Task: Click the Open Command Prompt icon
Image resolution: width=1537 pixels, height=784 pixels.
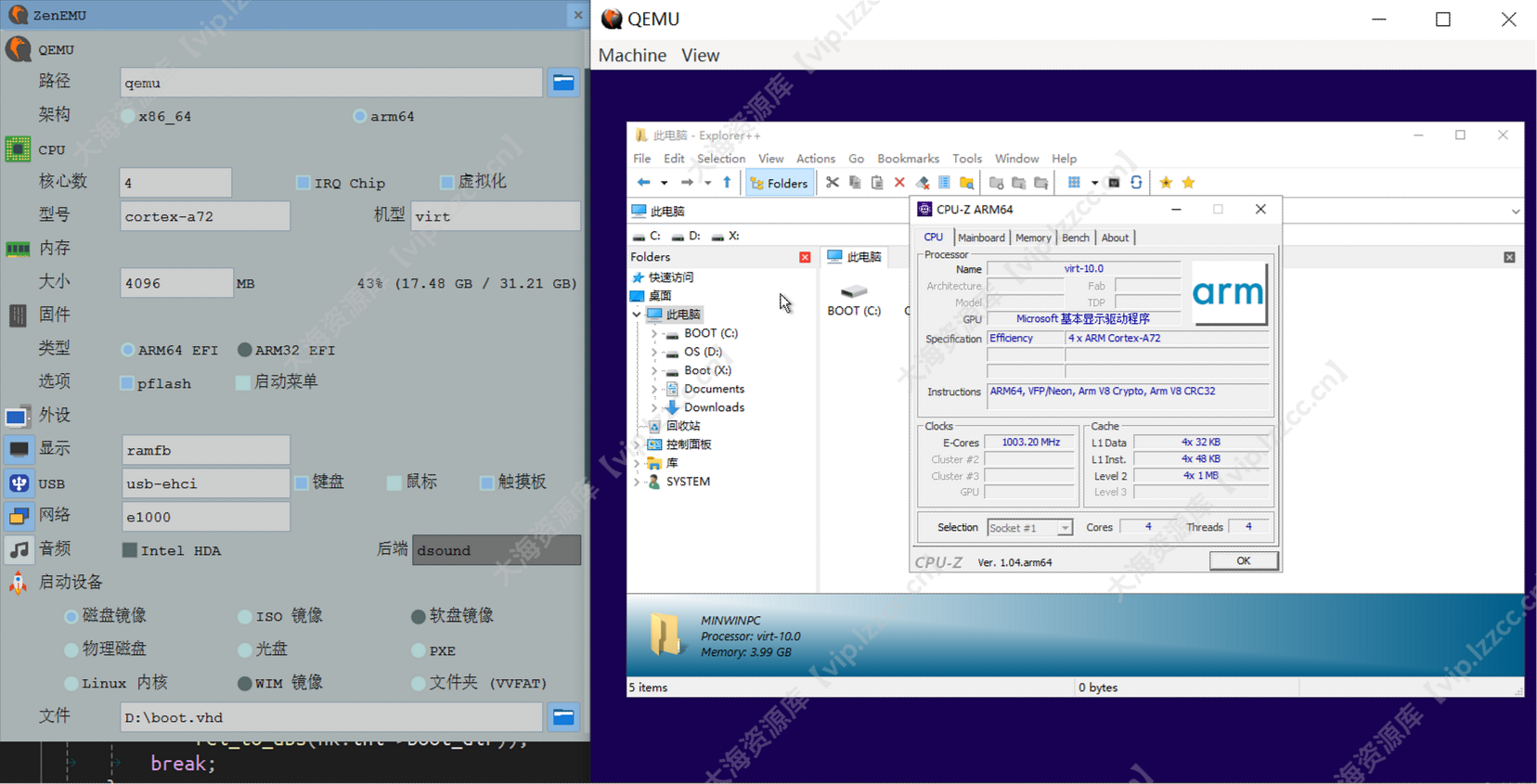Action: tap(1114, 183)
